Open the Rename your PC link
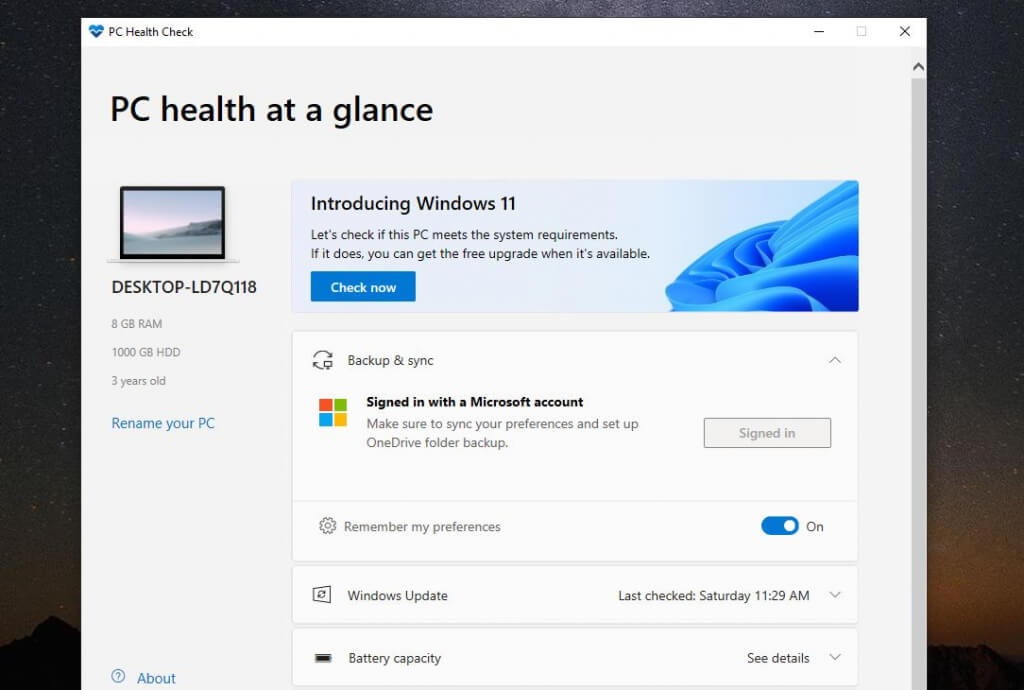Image resolution: width=1024 pixels, height=690 pixels. (x=163, y=423)
